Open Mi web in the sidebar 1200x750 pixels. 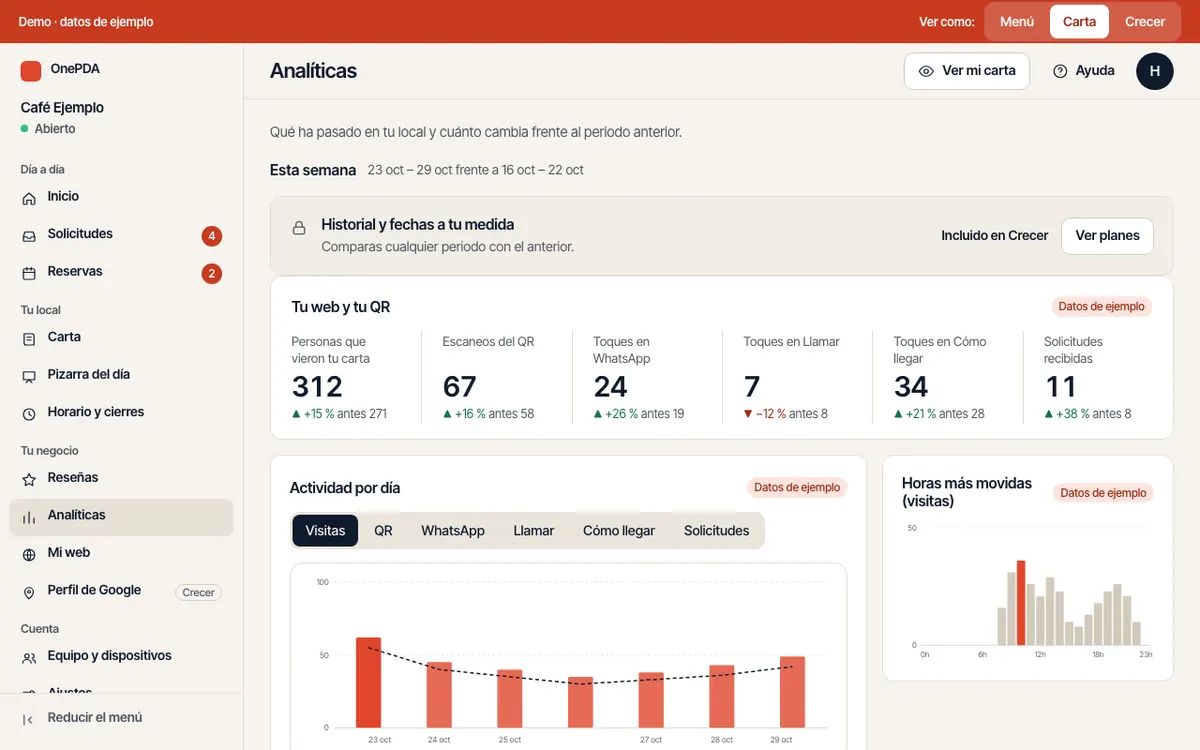[x=121, y=553]
